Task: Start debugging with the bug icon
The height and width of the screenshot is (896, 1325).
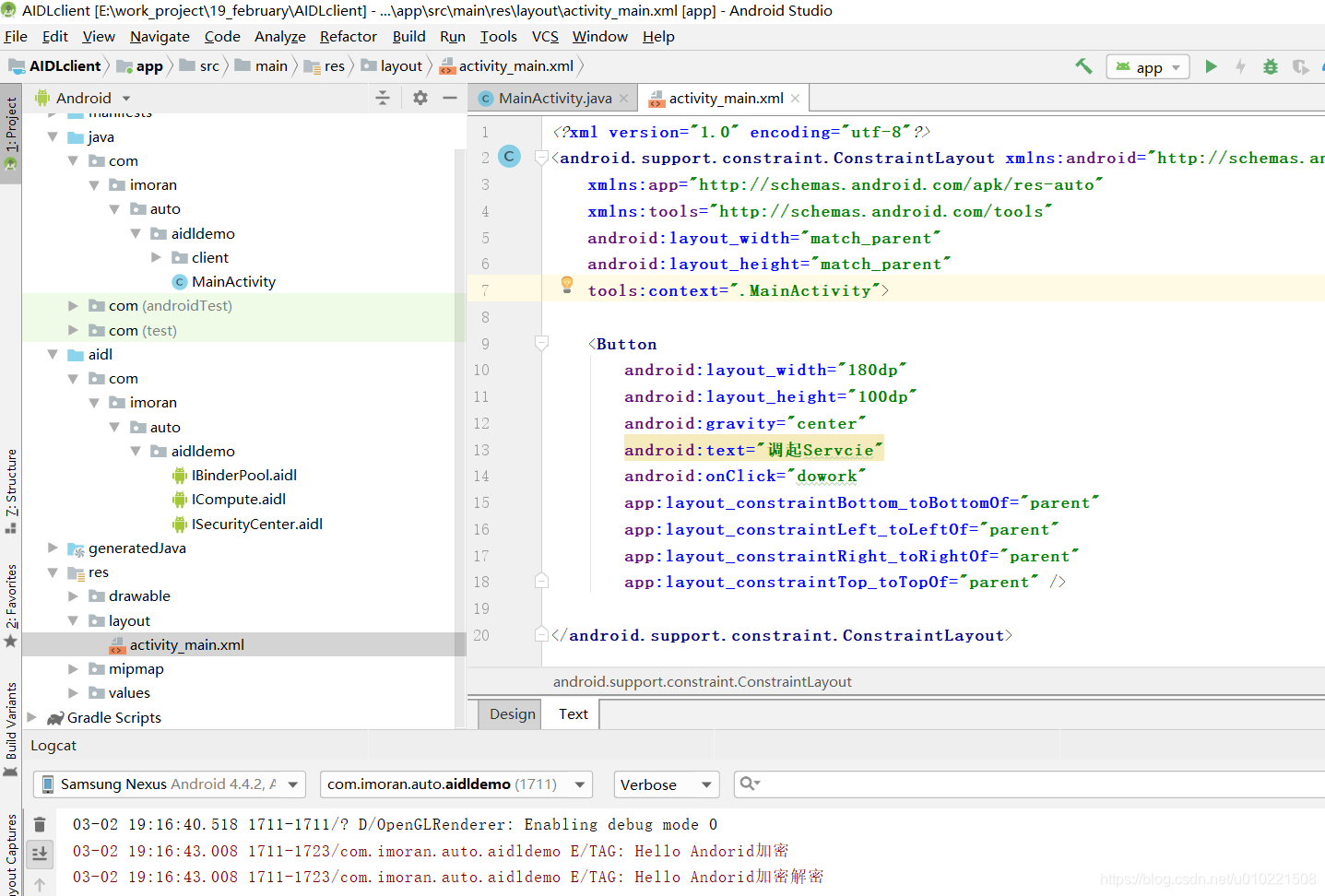Action: click(1271, 66)
